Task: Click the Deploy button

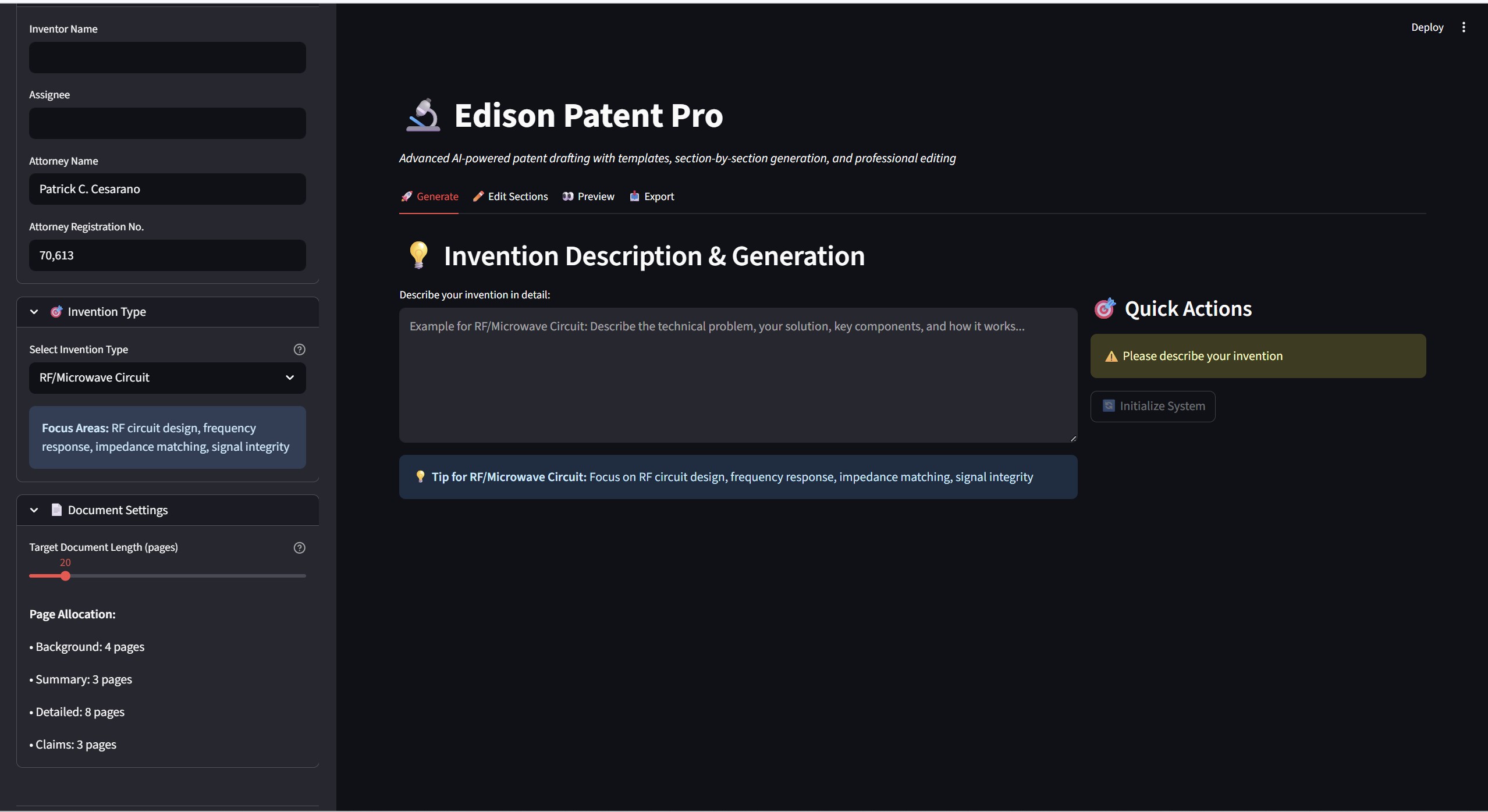Action: tap(1427, 27)
